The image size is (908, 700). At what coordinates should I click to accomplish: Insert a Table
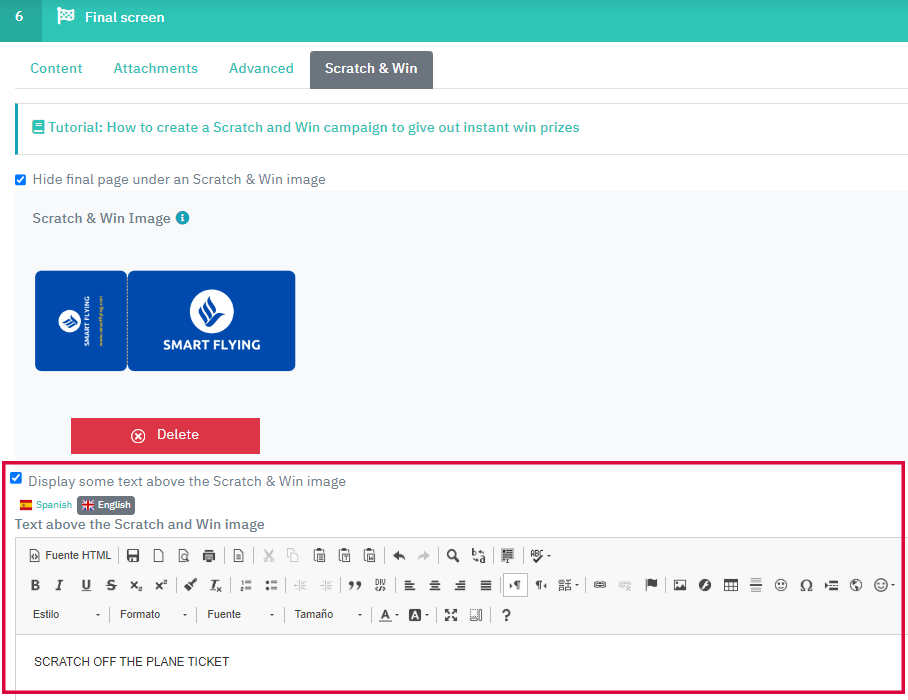click(x=731, y=585)
